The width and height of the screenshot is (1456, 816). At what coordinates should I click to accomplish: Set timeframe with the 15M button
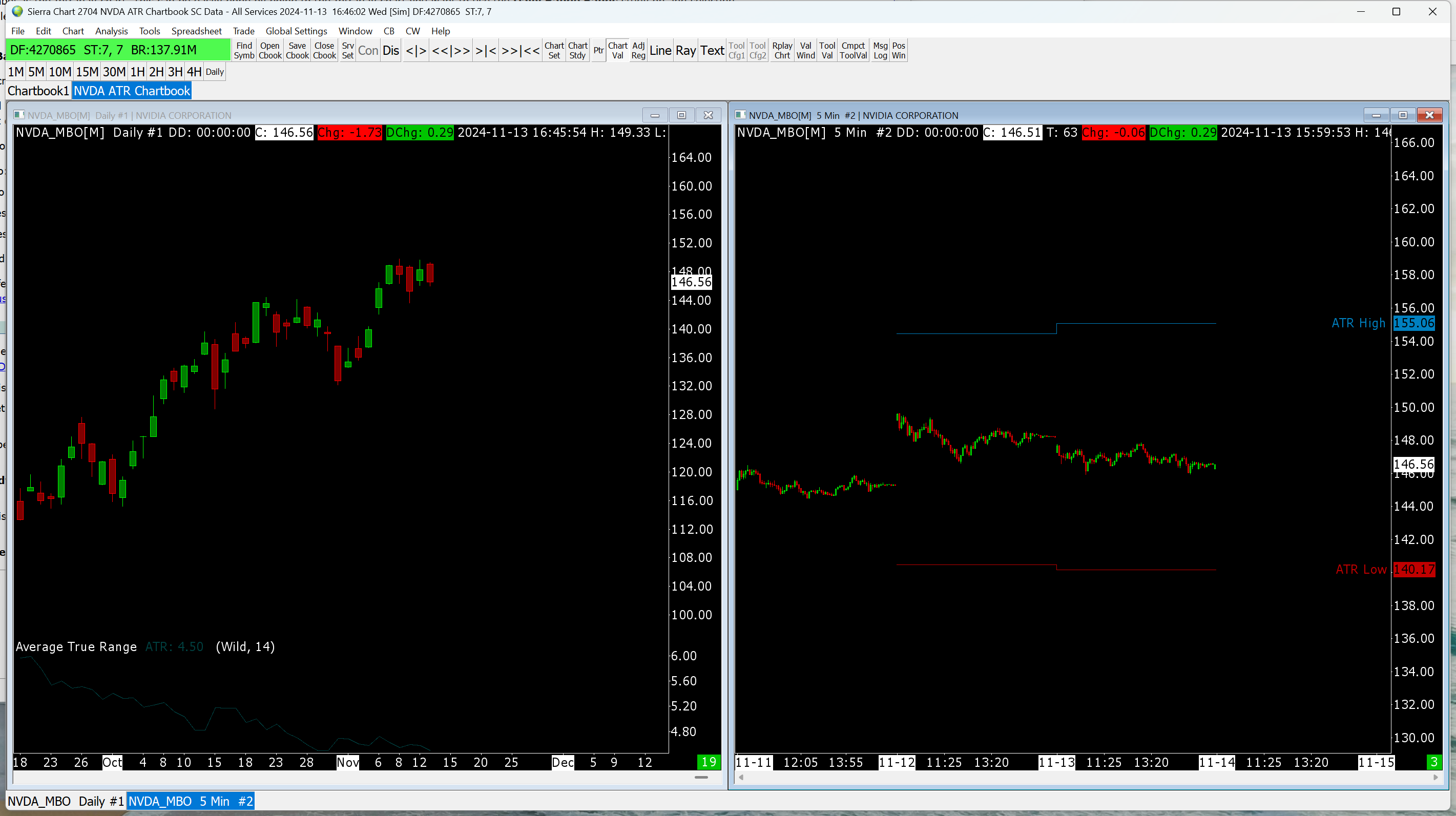(87, 72)
